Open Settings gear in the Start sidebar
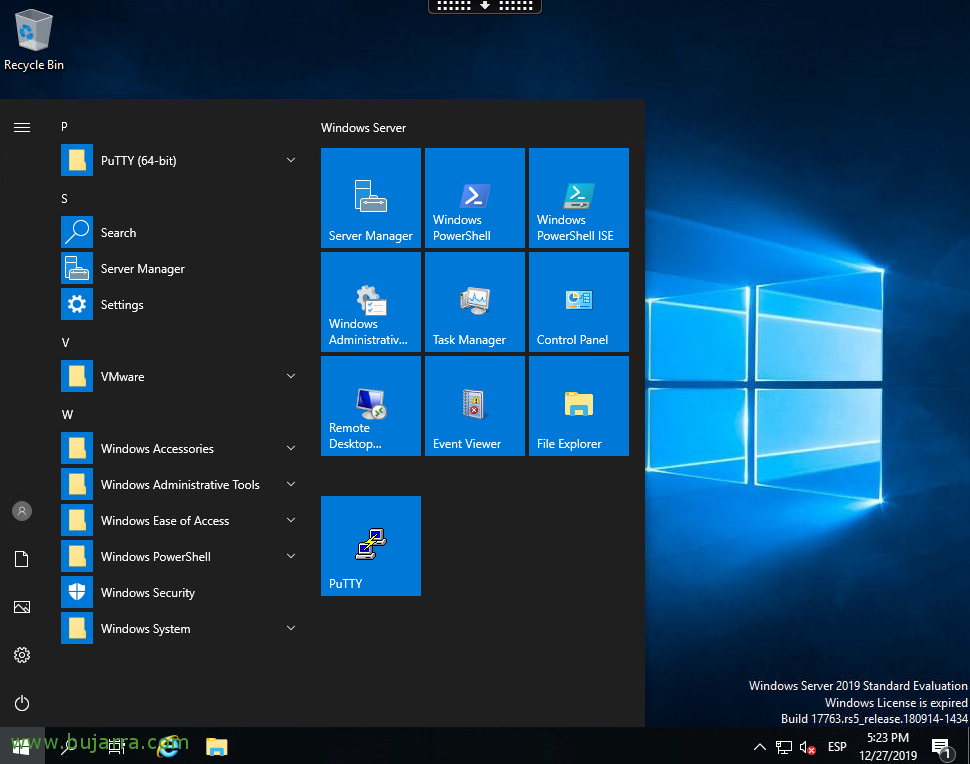The height and width of the screenshot is (764, 970). [x=22, y=655]
